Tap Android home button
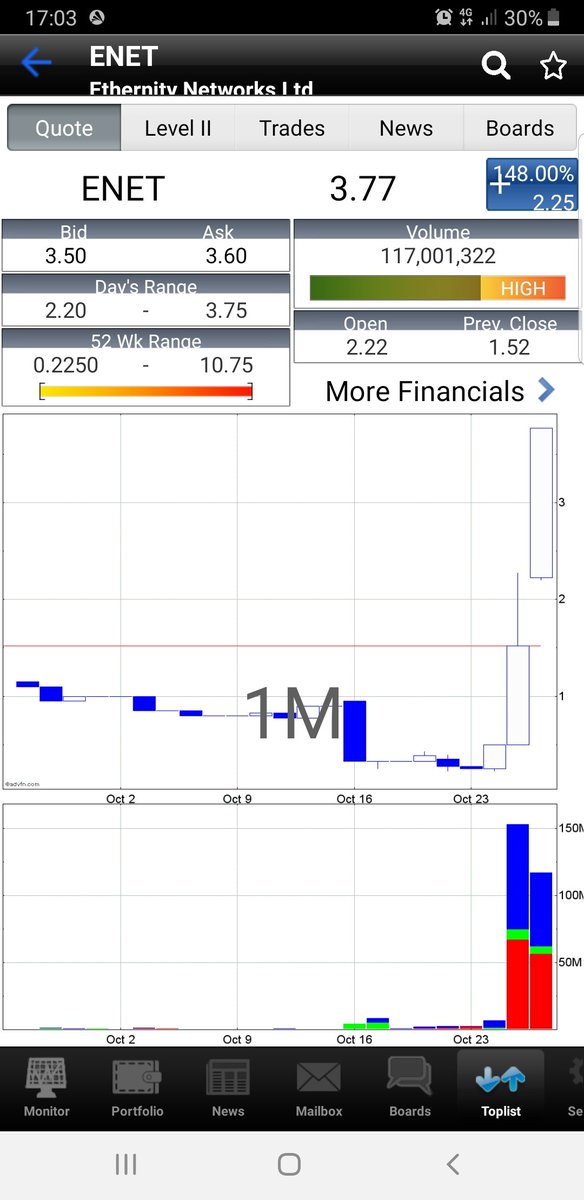The width and height of the screenshot is (584, 1200). (289, 1164)
